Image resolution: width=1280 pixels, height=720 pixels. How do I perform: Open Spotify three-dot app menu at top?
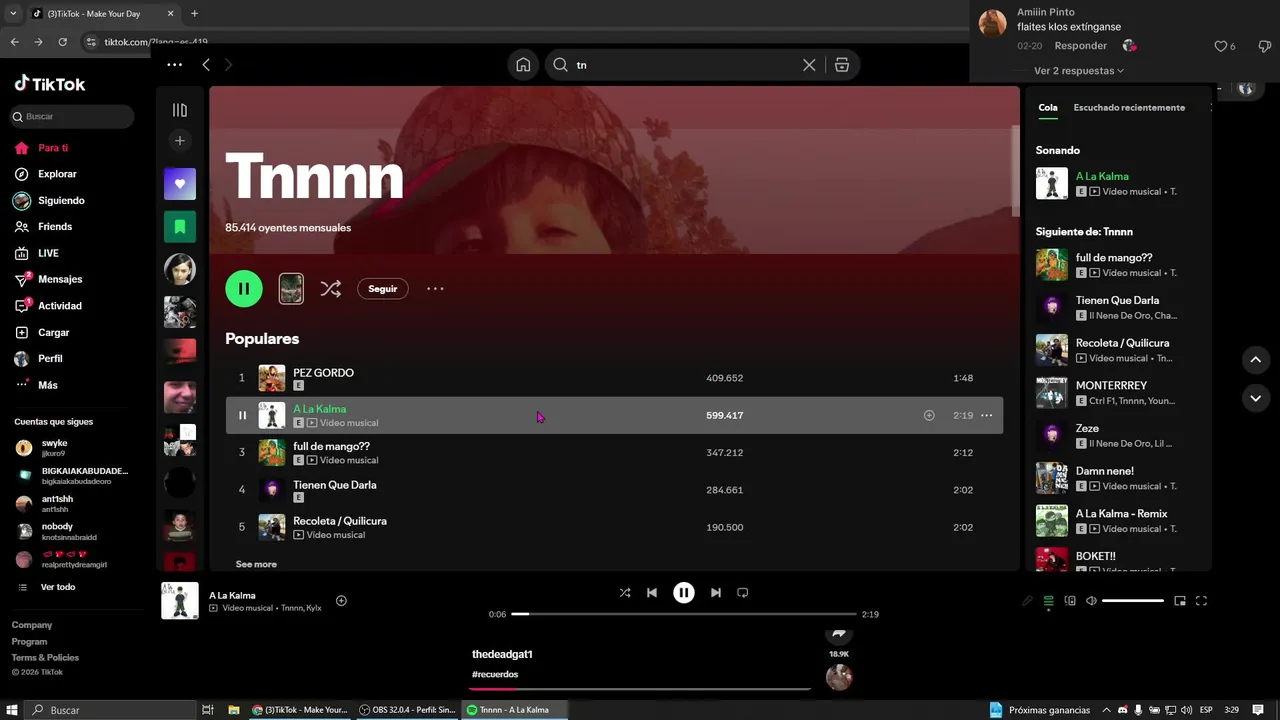pos(174,65)
